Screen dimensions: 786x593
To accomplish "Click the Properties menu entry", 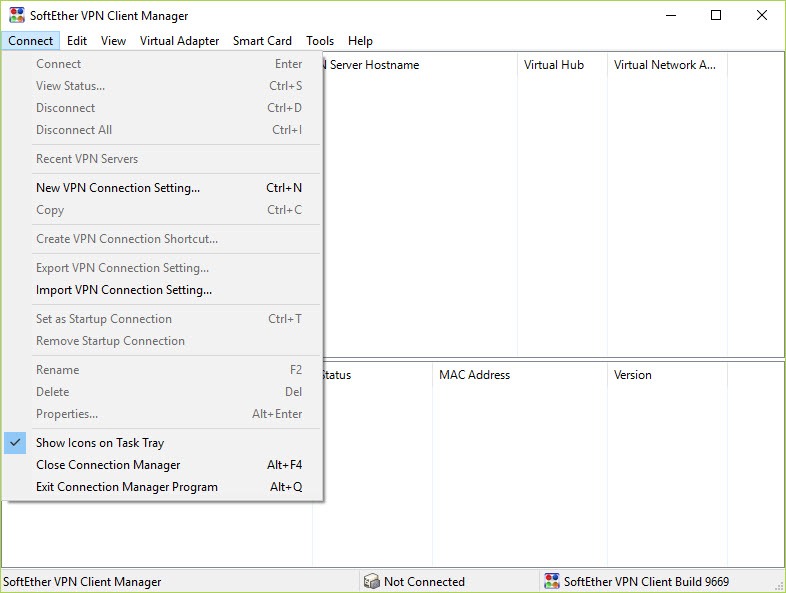I will tap(163, 414).
